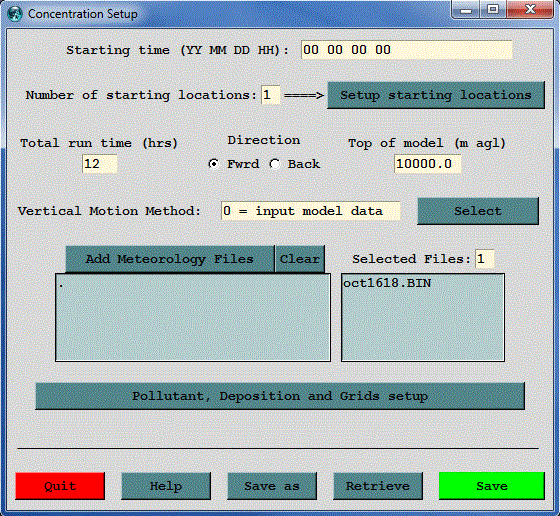Click the Save as button
The width and height of the screenshot is (560, 516).
(x=272, y=486)
